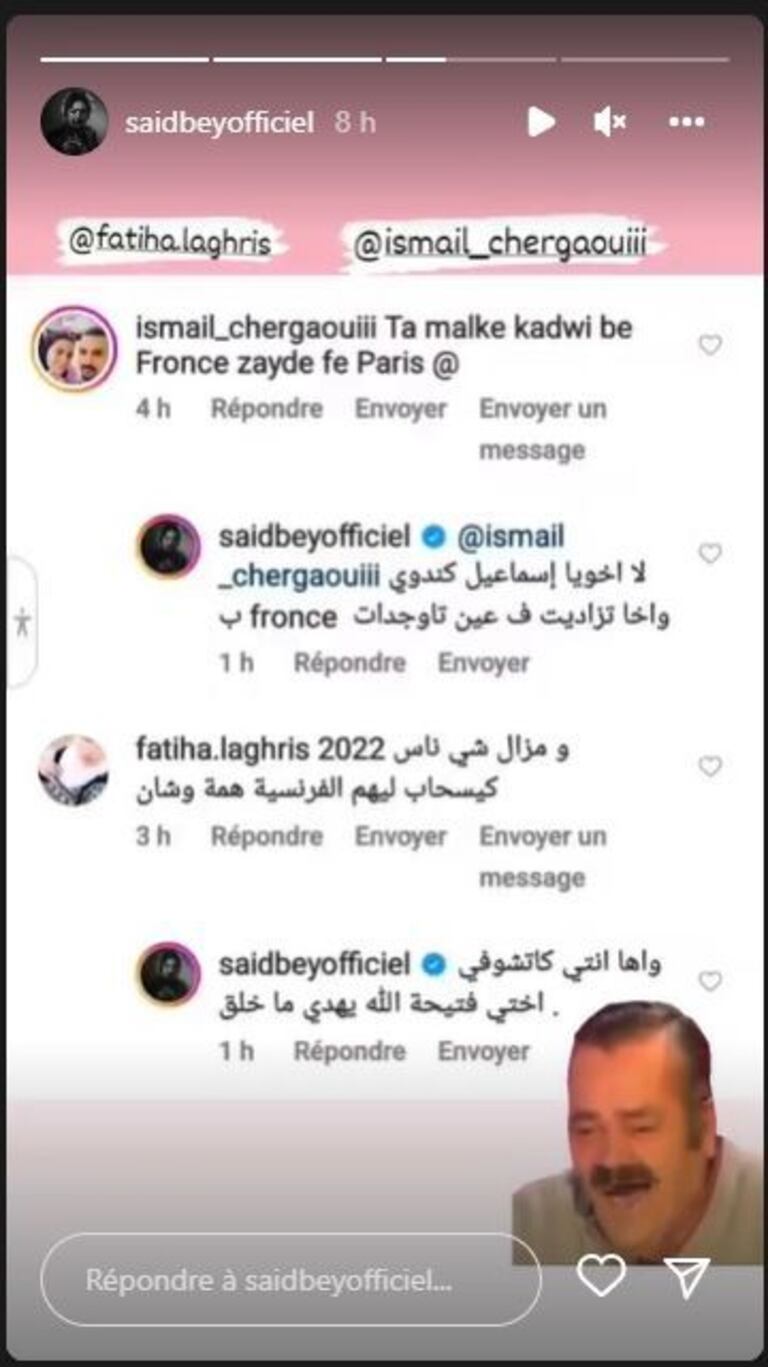Focus the Répondre à saidbeyofficiel input field
This screenshot has width=768, height=1367.
(x=291, y=1279)
